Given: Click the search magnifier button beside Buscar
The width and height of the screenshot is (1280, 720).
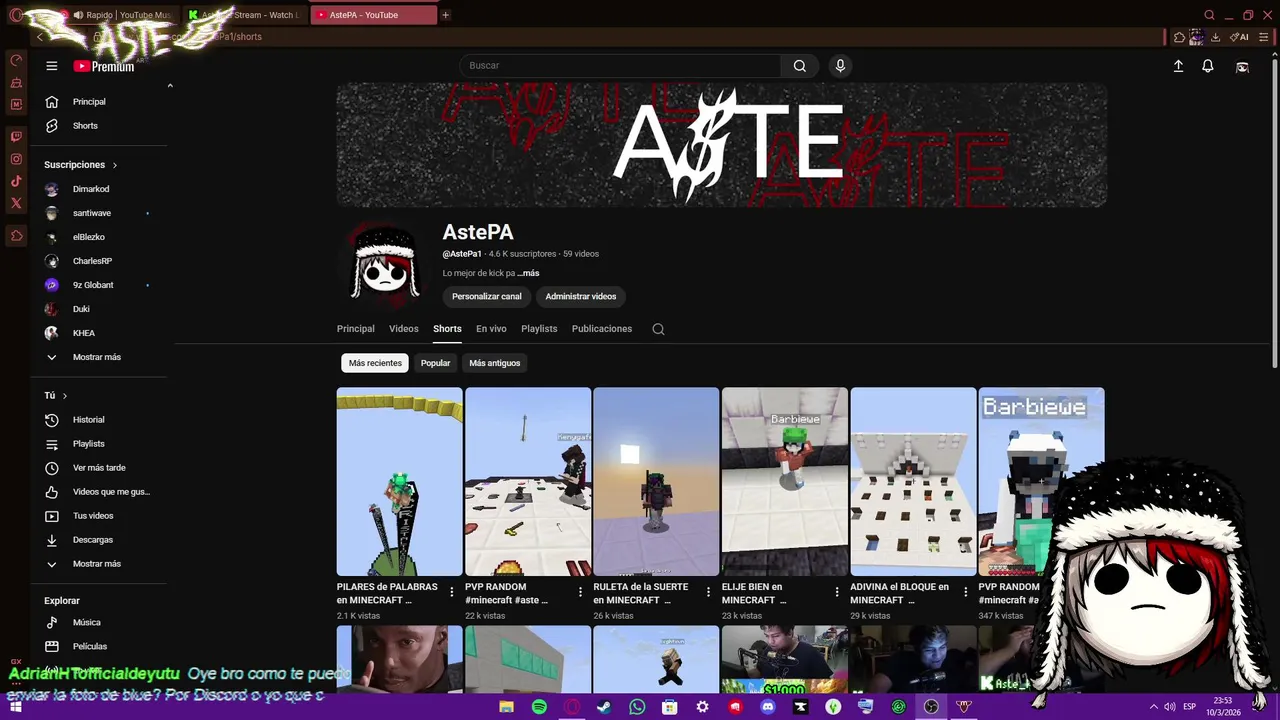Looking at the screenshot, I should [x=799, y=66].
